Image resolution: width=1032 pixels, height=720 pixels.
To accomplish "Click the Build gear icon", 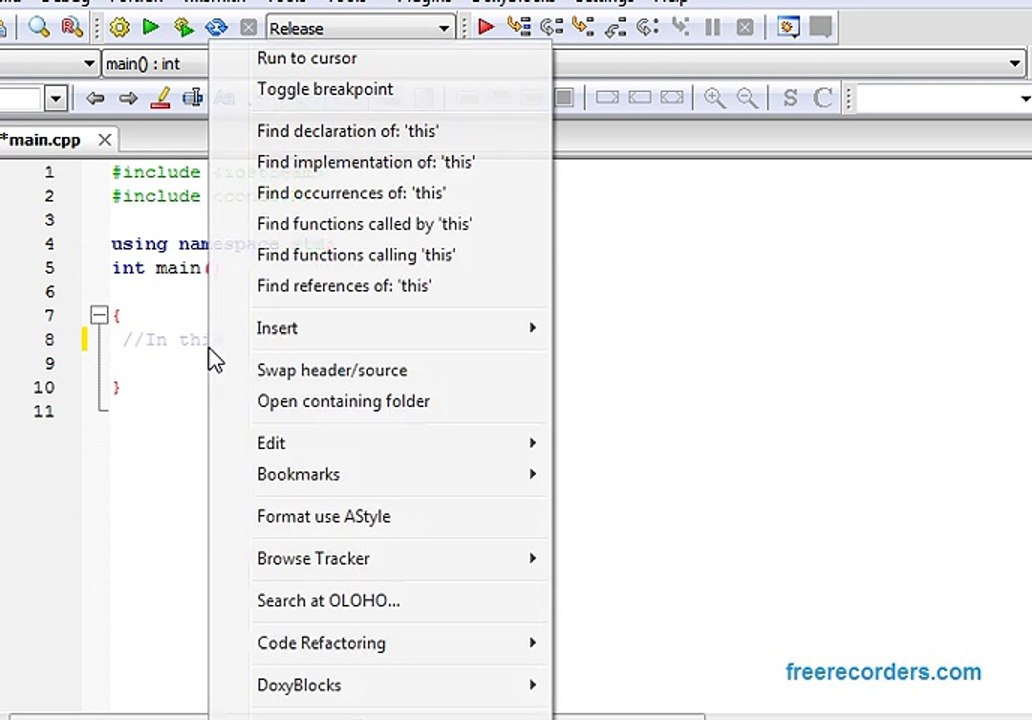I will pyautogui.click(x=119, y=28).
